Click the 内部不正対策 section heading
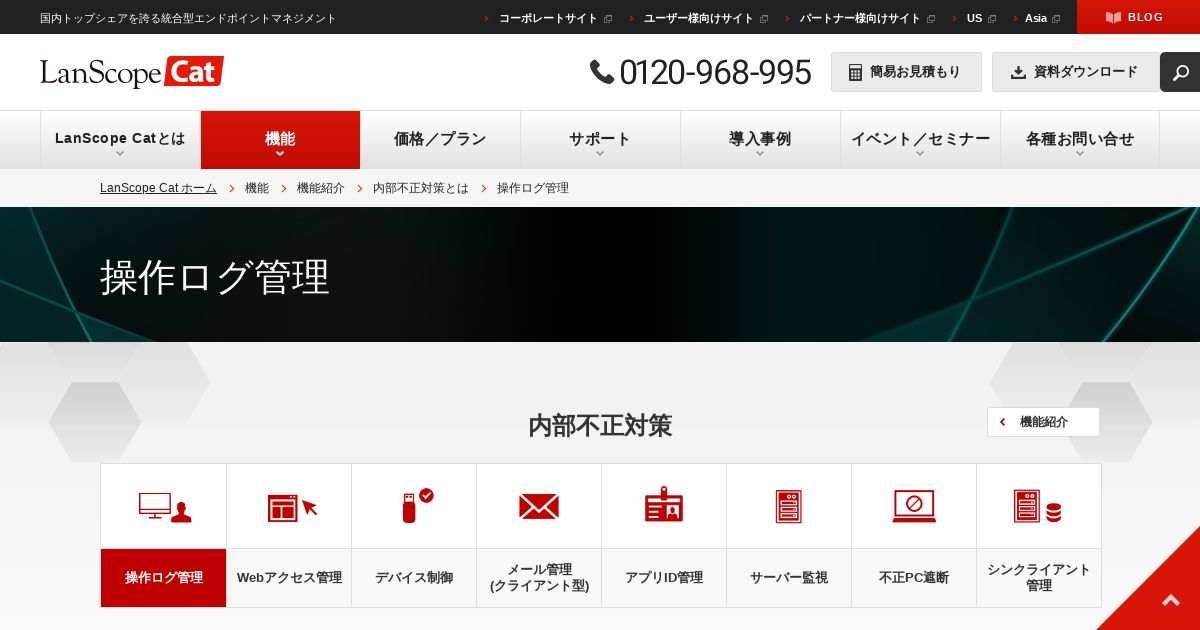Screen dimensions: 1200x630 600,426
